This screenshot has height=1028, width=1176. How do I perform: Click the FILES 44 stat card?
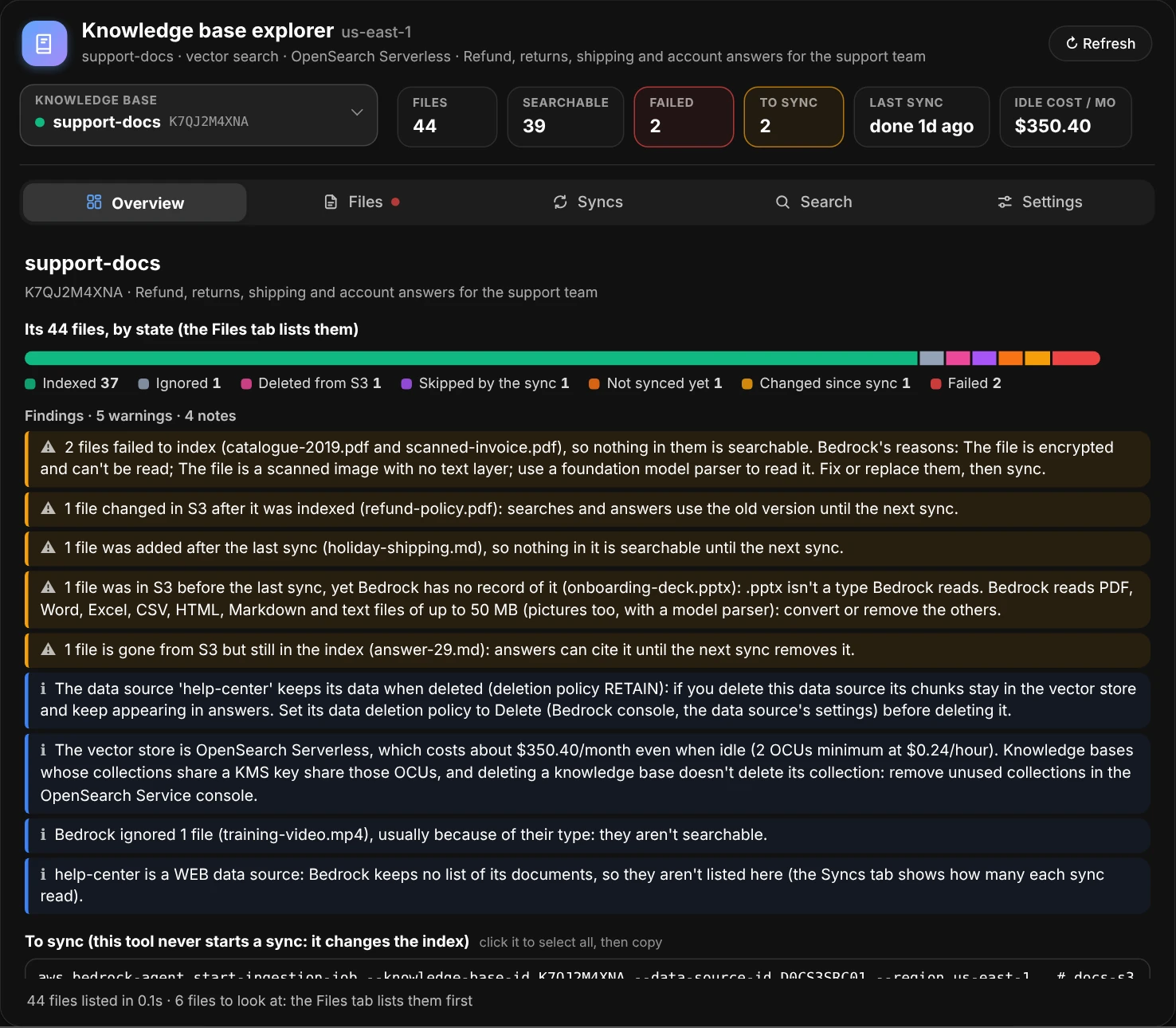(447, 116)
